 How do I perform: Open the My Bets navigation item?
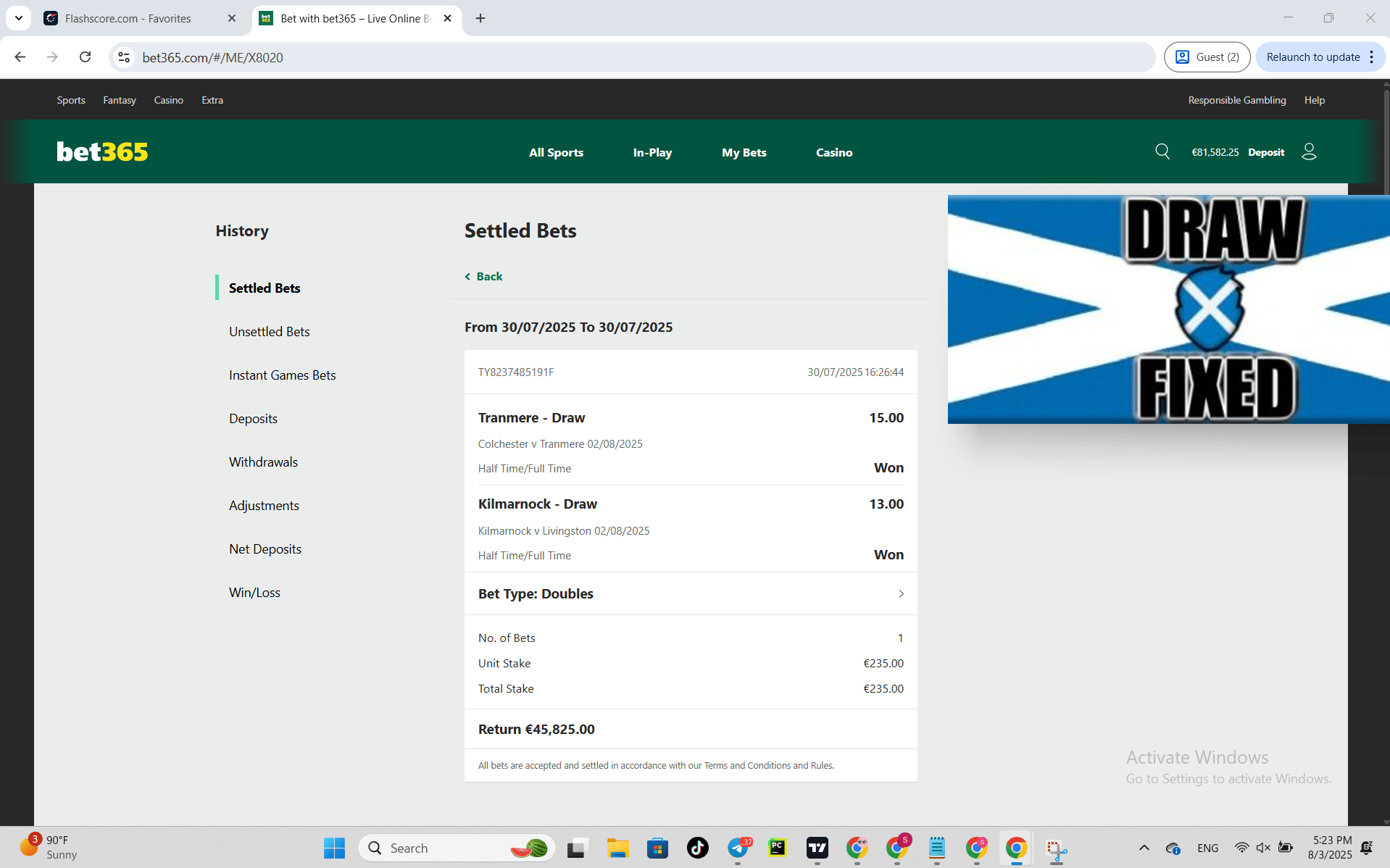(x=744, y=152)
